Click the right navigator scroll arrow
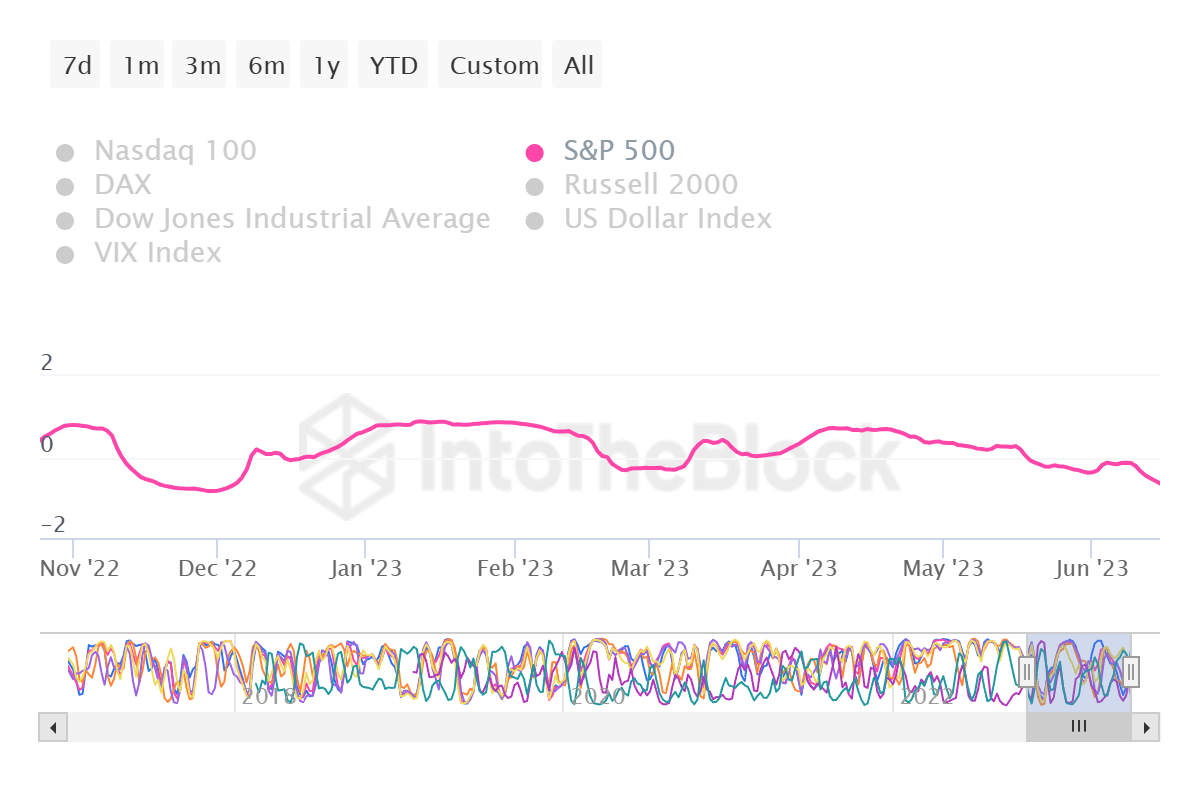Image resolution: width=1200 pixels, height=800 pixels. point(1147,727)
